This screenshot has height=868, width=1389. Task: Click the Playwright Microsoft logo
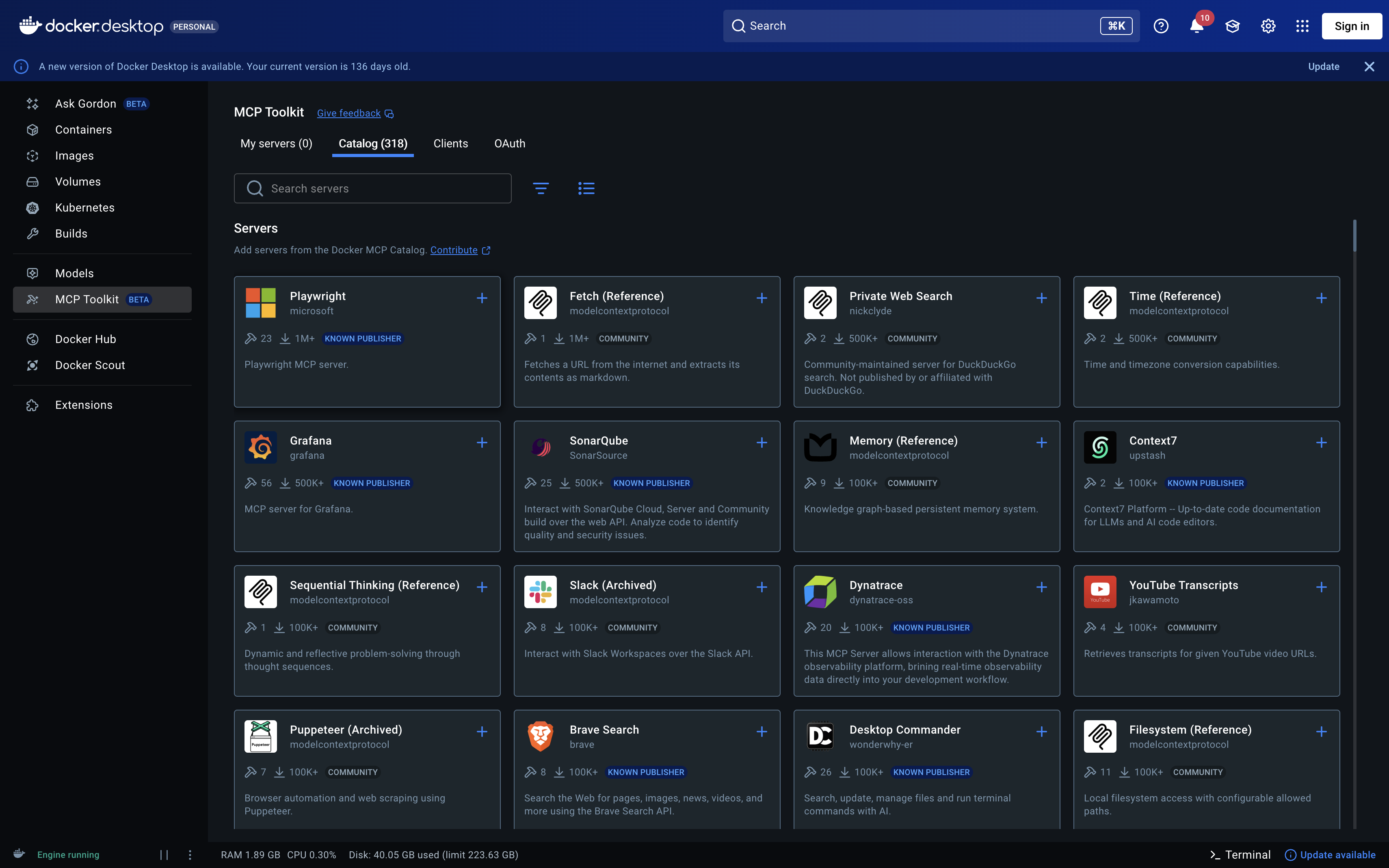click(x=261, y=302)
